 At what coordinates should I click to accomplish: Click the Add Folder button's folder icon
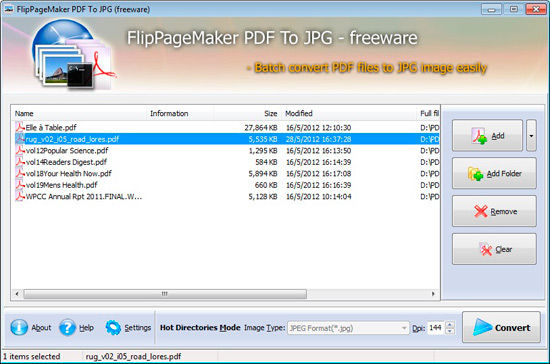pyautogui.click(x=475, y=174)
